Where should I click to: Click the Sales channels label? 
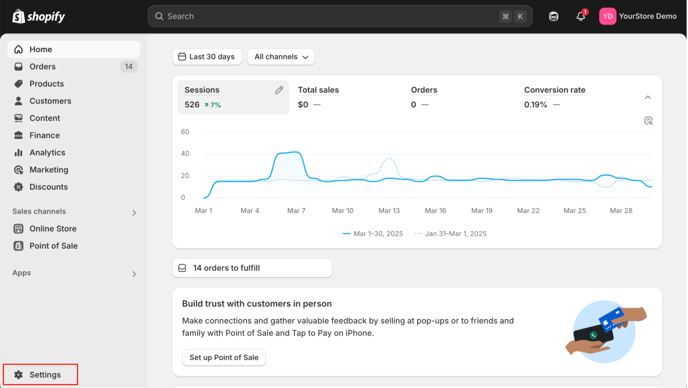(39, 212)
